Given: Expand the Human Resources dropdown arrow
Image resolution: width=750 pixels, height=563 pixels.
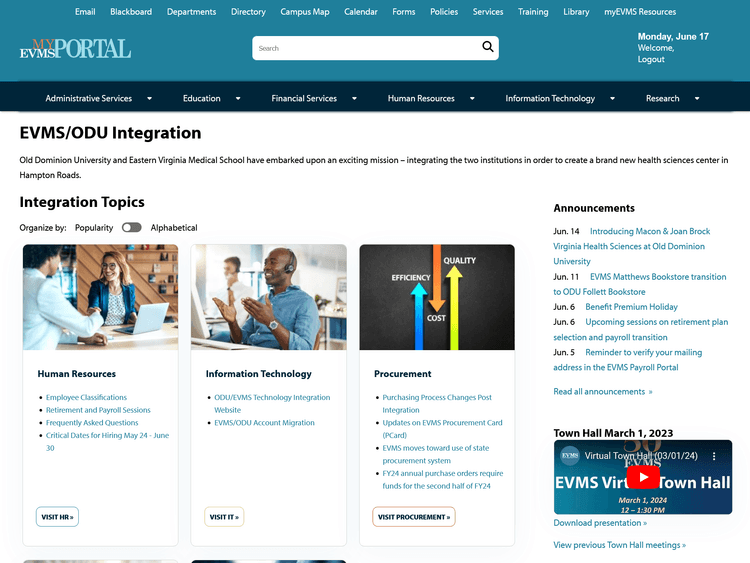Looking at the screenshot, I should pos(472,99).
